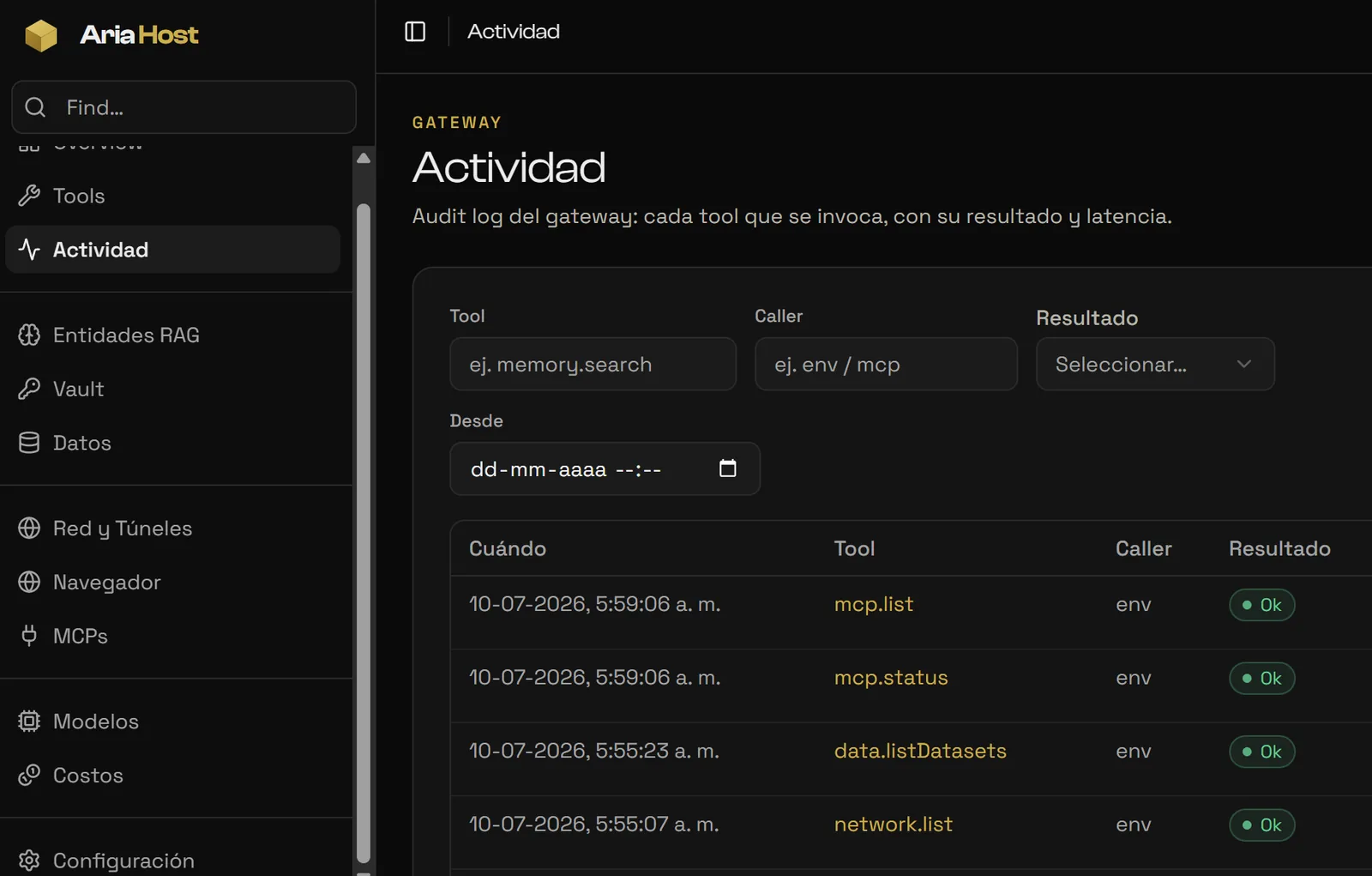The height and width of the screenshot is (876, 1372).
Task: Click the Costos coins icon
Action: 29,775
